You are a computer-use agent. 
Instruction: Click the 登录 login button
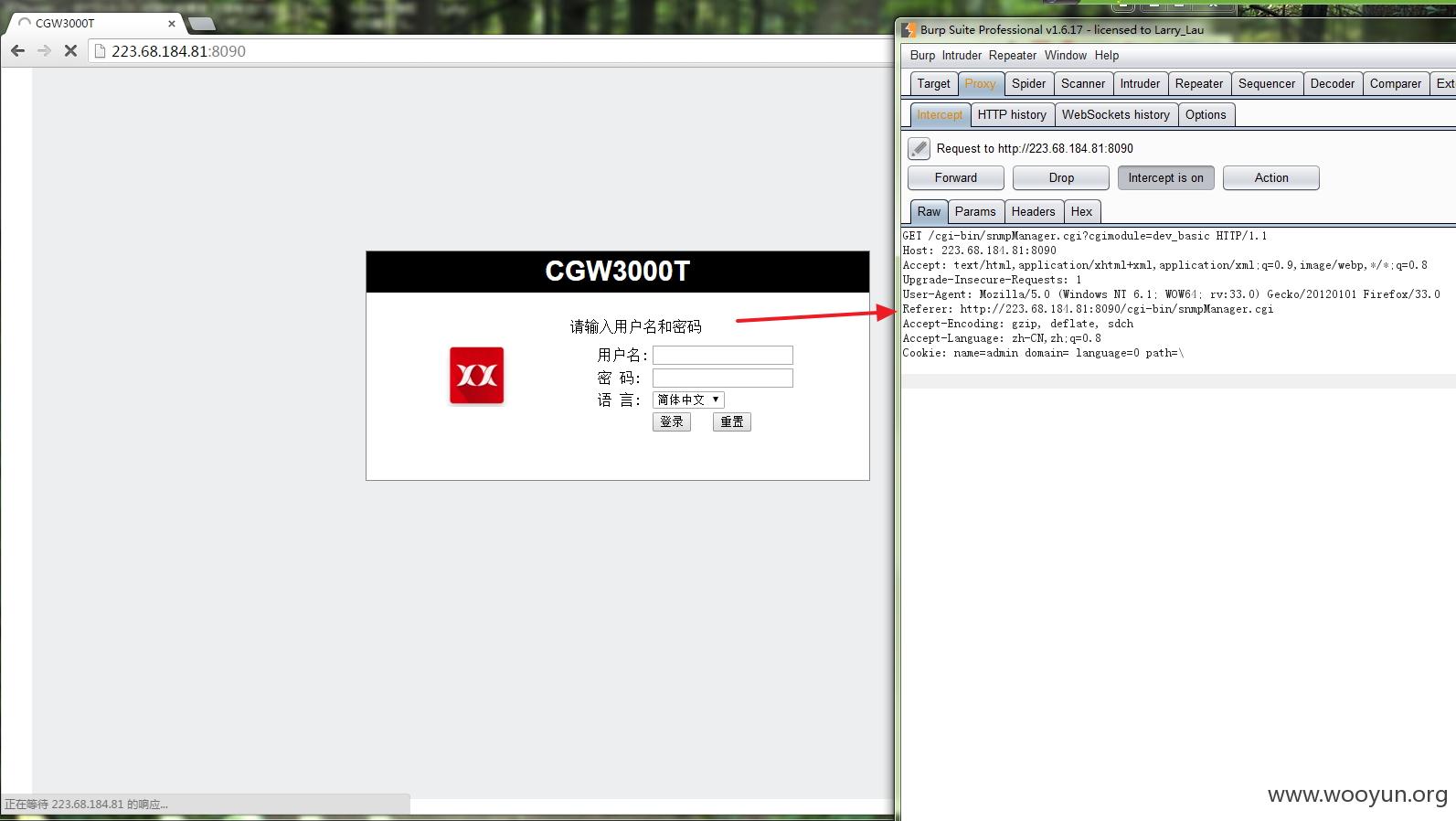point(672,421)
